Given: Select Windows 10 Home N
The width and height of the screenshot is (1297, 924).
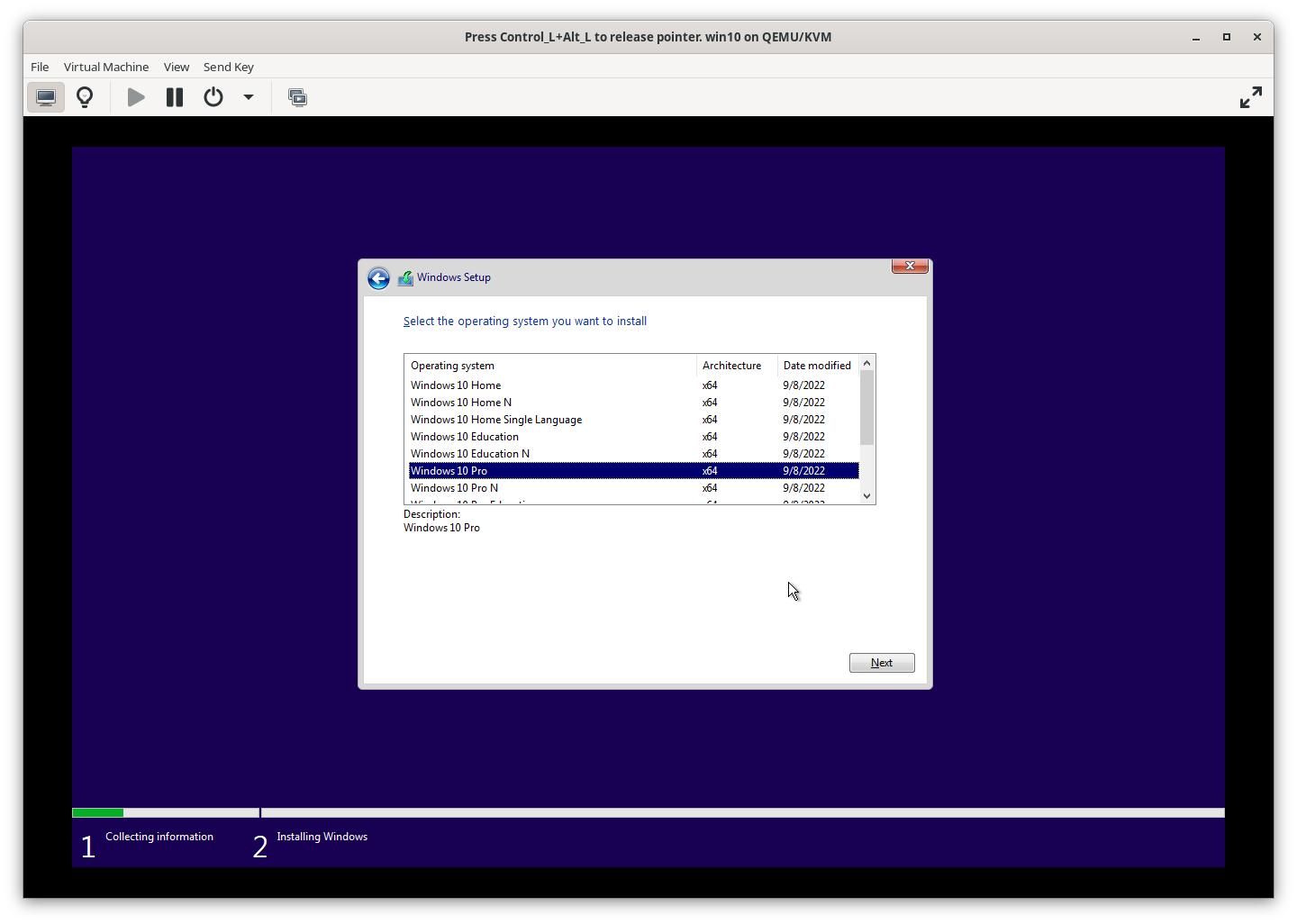Looking at the screenshot, I should (633, 403).
